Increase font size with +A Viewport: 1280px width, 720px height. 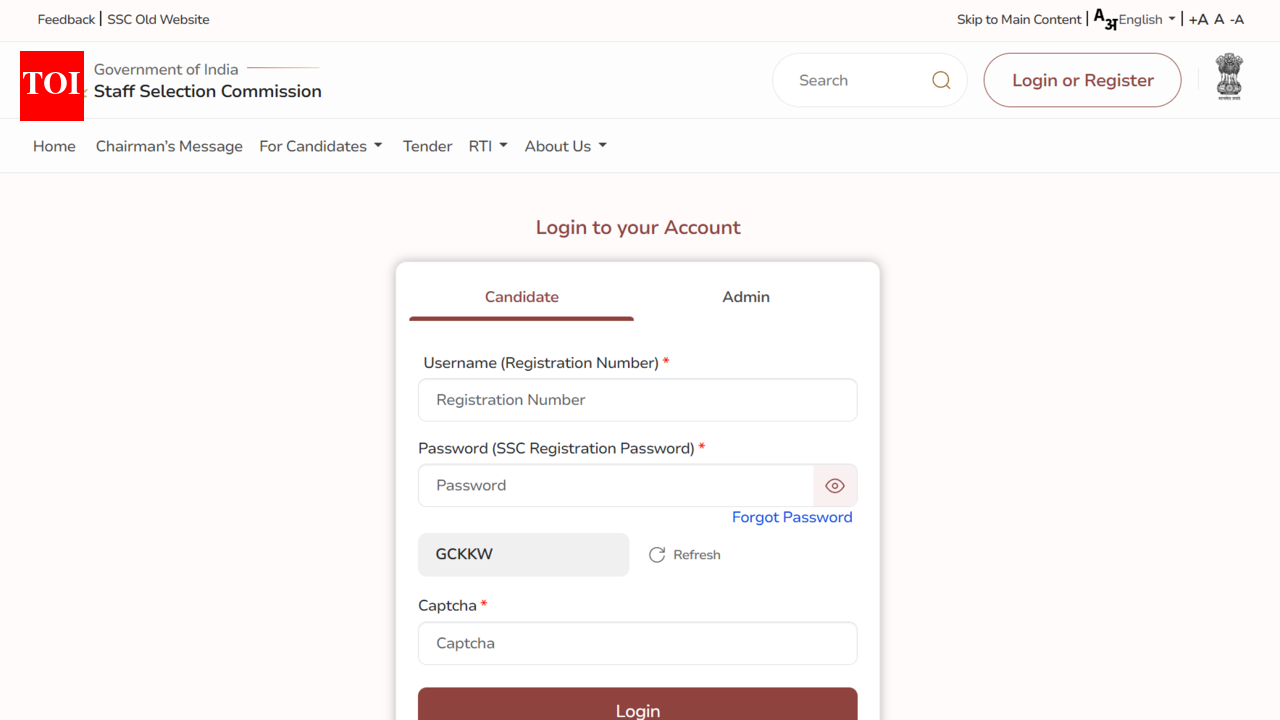(1198, 19)
